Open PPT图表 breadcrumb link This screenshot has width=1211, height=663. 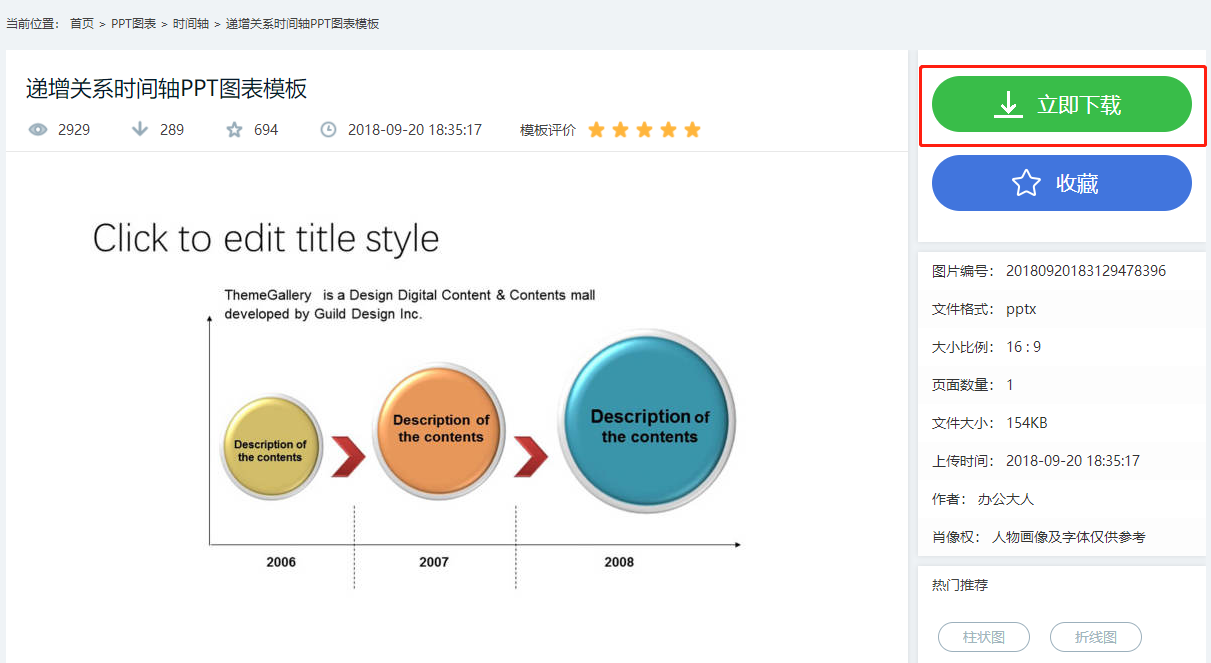(x=134, y=23)
